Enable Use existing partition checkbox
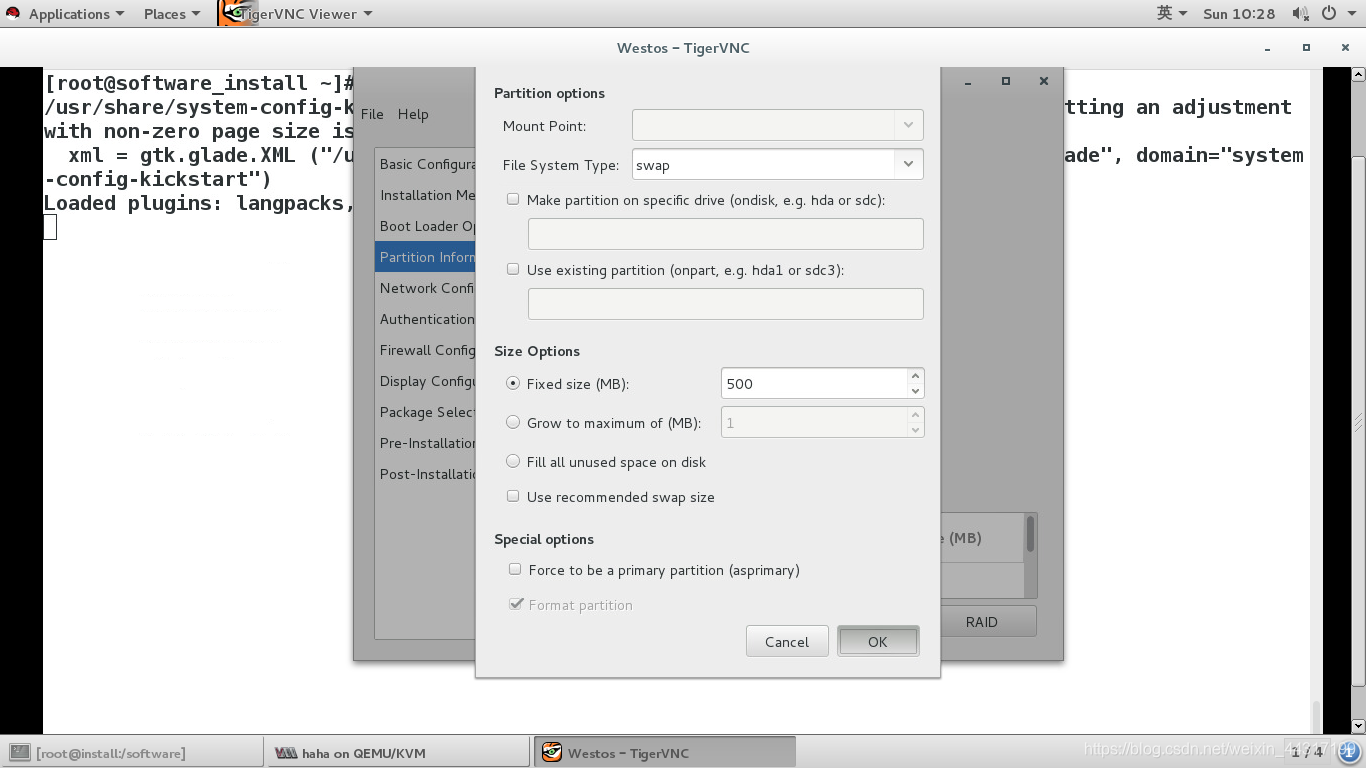The width and height of the screenshot is (1366, 768). 513,269
